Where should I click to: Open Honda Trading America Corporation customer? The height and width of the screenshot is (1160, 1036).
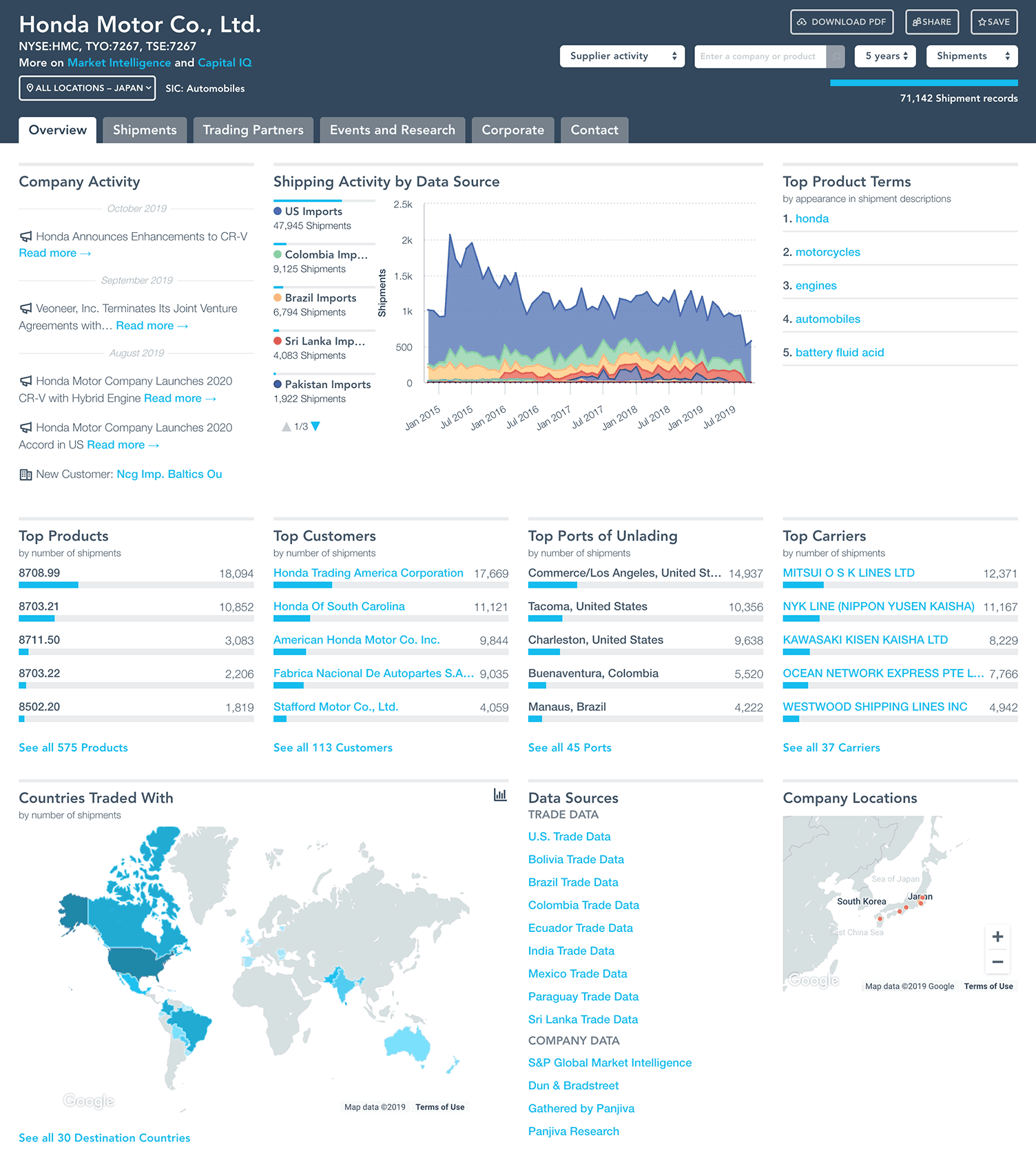369,573
